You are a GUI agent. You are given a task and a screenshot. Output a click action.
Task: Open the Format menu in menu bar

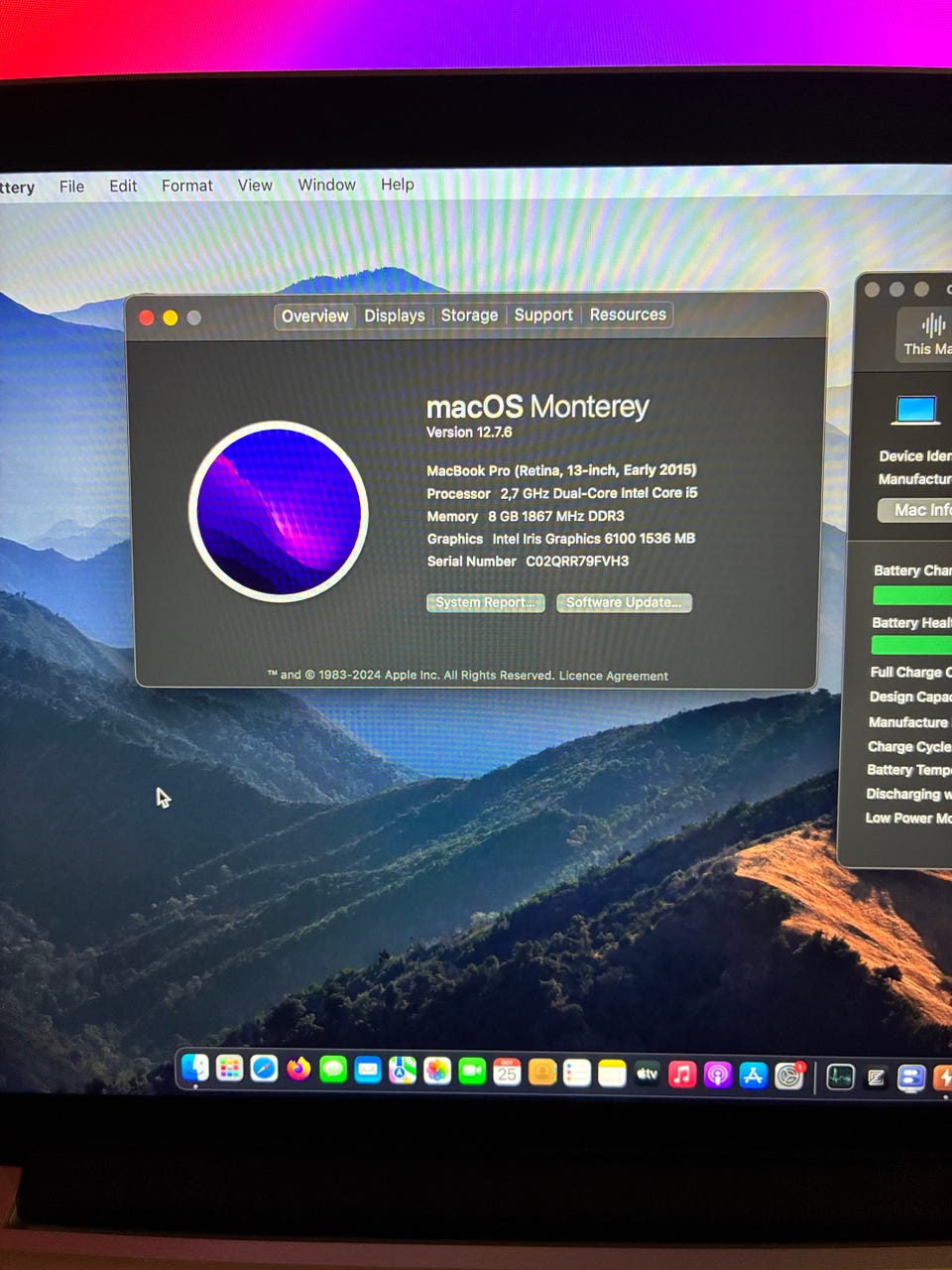point(187,186)
